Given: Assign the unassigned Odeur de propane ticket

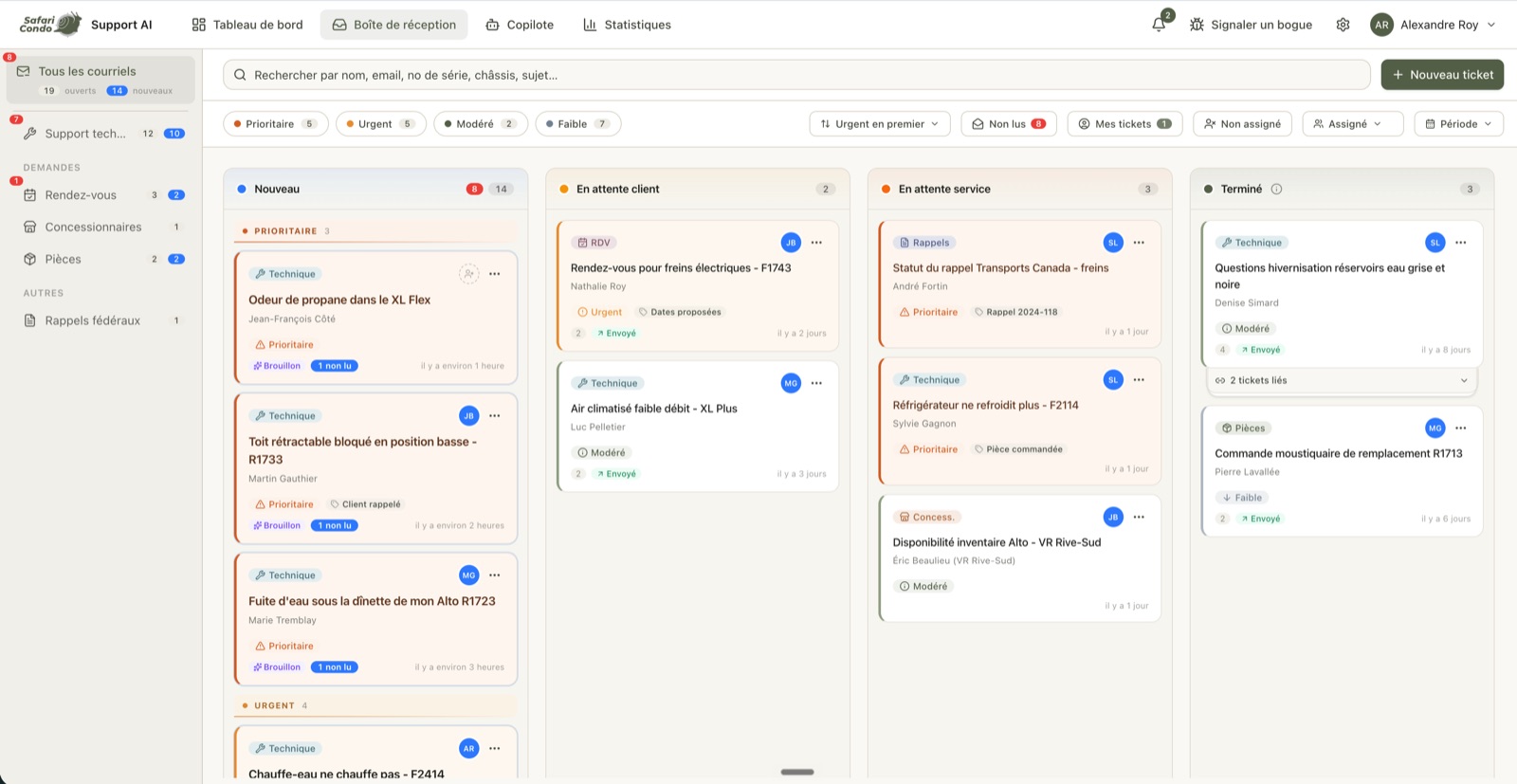Looking at the screenshot, I should tap(468, 274).
